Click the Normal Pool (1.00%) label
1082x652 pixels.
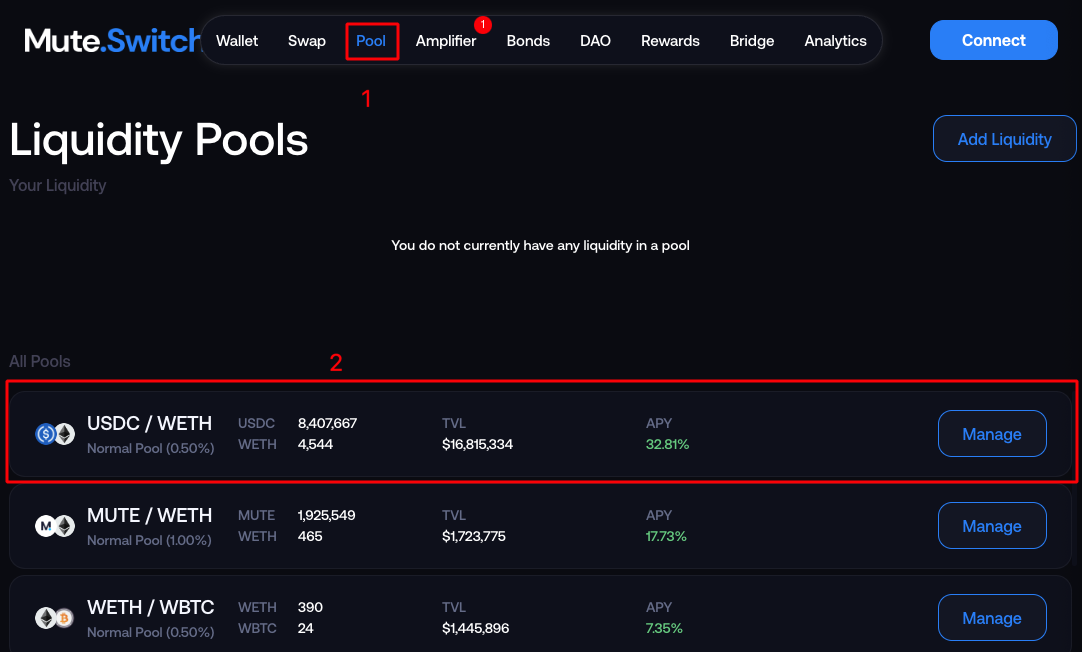pos(149,540)
